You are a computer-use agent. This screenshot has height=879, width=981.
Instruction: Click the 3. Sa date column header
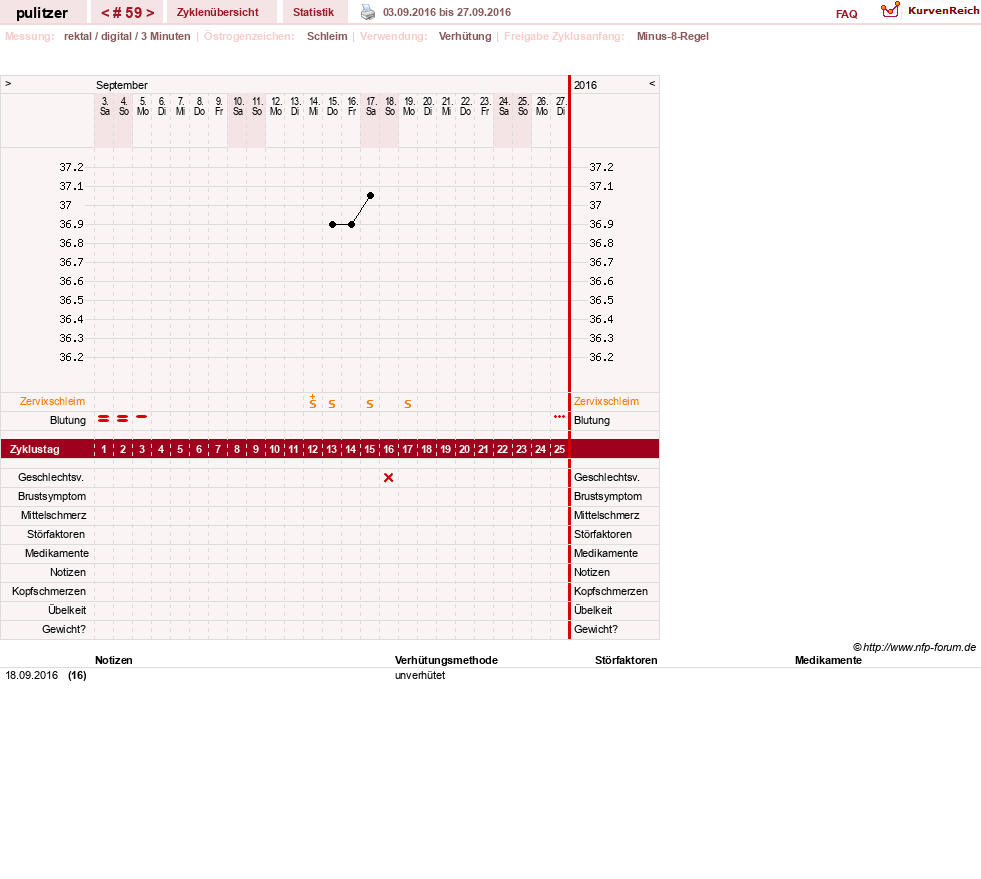coord(104,106)
